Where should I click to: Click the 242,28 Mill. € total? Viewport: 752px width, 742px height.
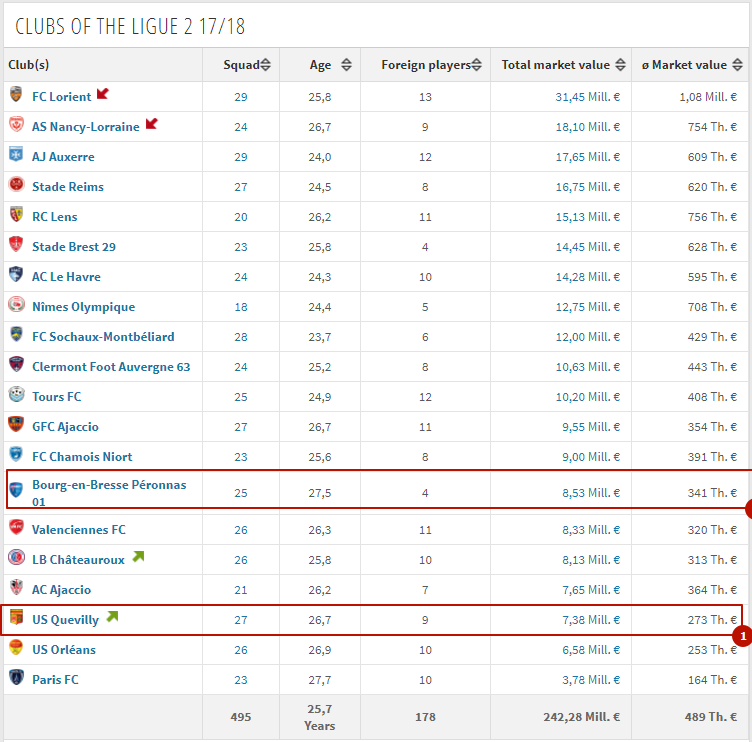(x=581, y=717)
